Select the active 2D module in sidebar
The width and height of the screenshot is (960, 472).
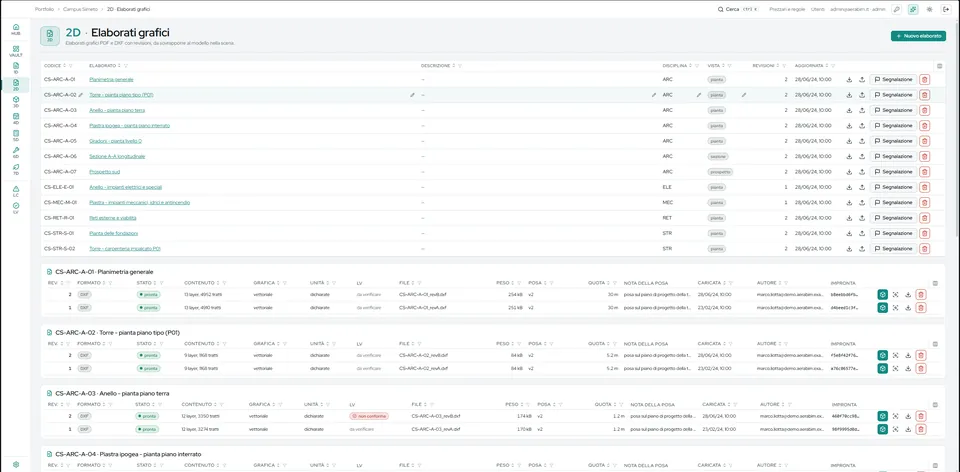(16, 84)
